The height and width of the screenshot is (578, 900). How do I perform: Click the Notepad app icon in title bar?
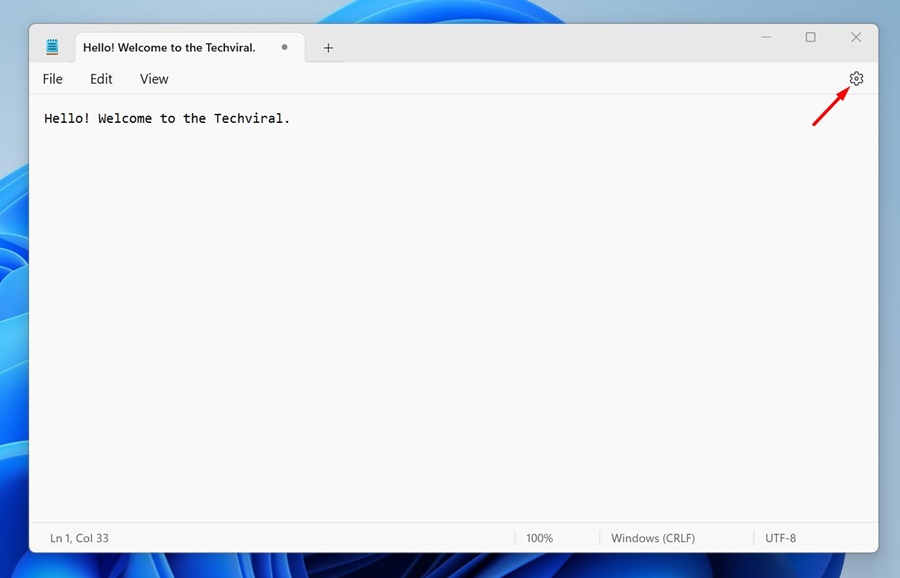click(x=52, y=47)
